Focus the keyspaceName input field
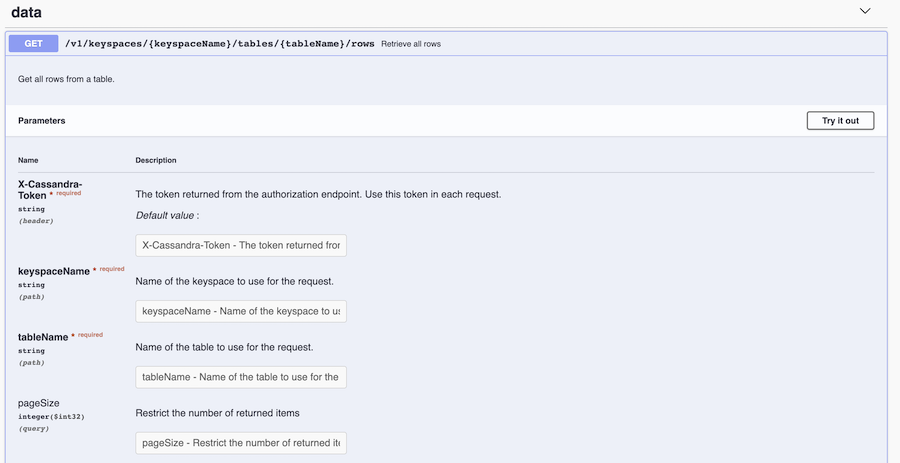Screen dimensions: 900x463 pos(241,311)
